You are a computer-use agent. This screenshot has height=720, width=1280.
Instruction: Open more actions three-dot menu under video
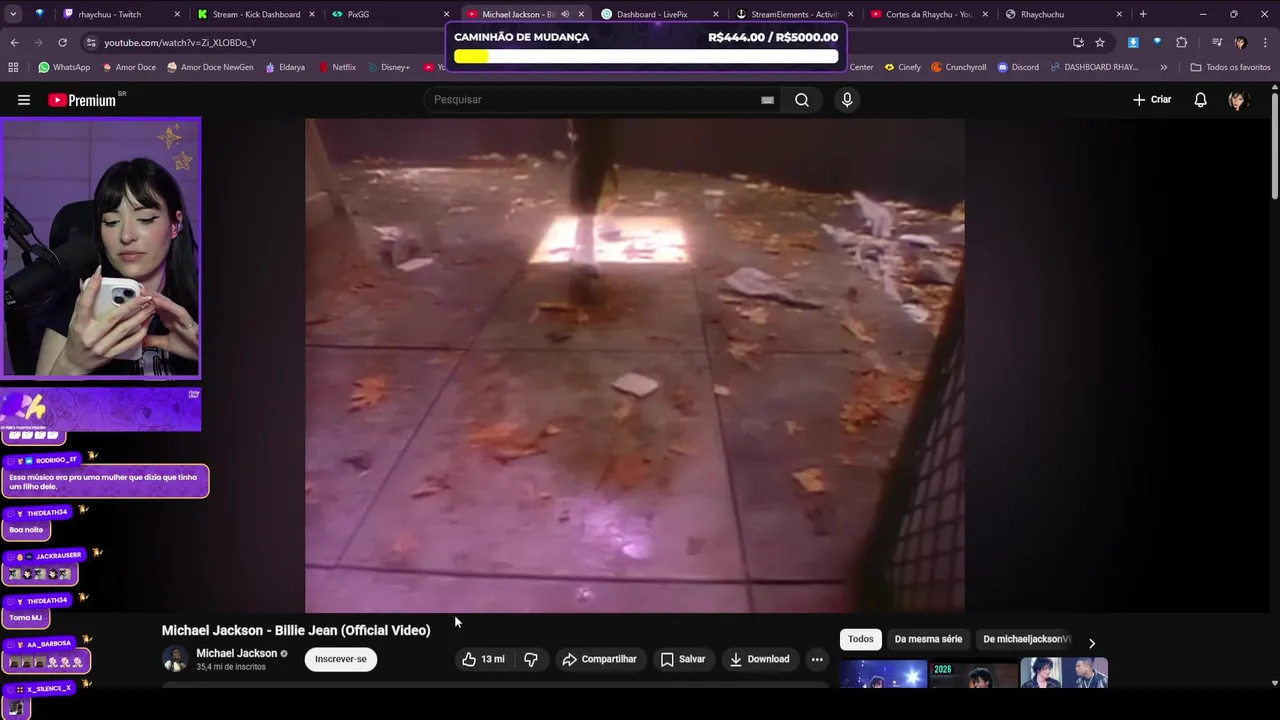pyautogui.click(x=817, y=659)
